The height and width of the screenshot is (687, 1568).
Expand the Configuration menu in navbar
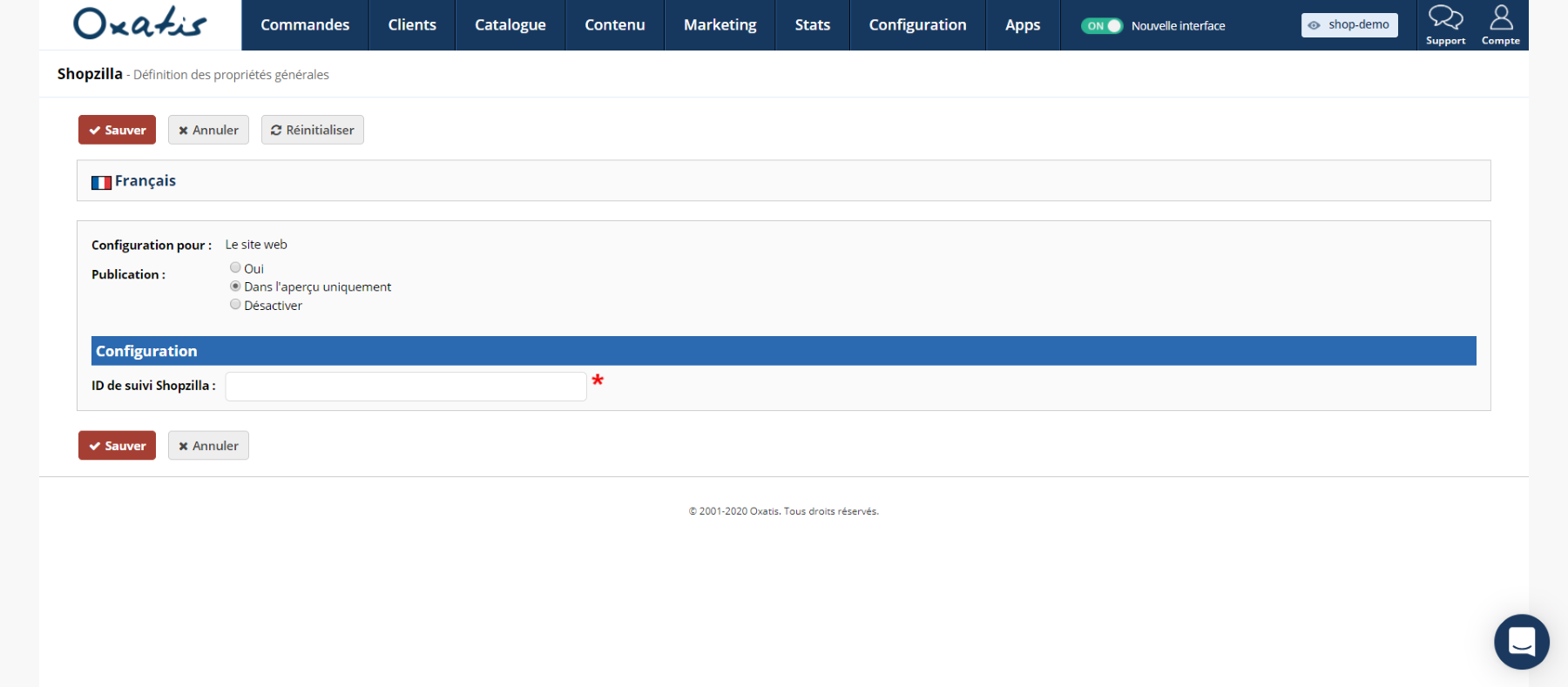click(x=917, y=25)
